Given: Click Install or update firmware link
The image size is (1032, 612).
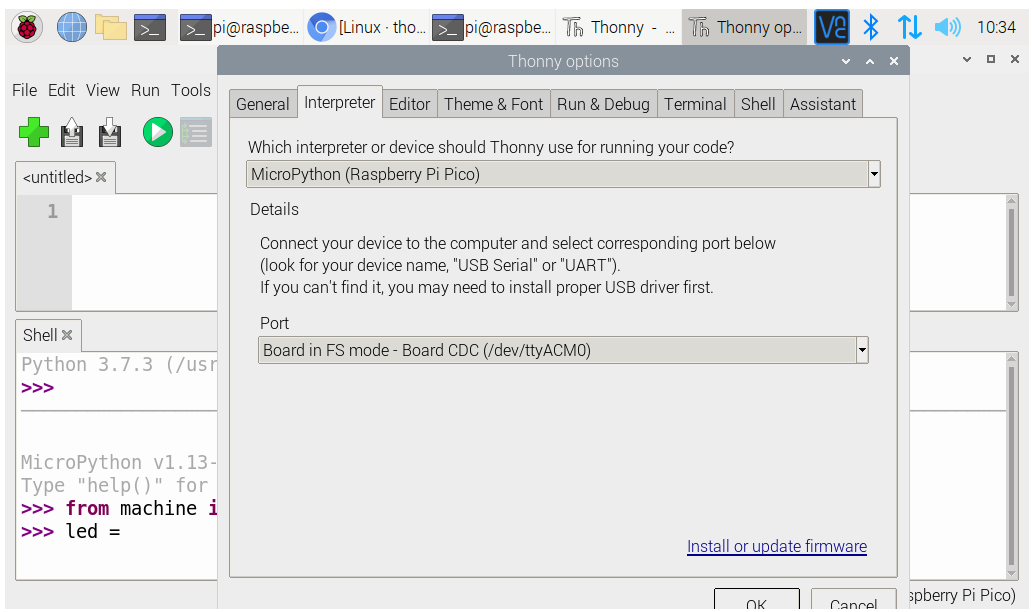Looking at the screenshot, I should [x=777, y=546].
